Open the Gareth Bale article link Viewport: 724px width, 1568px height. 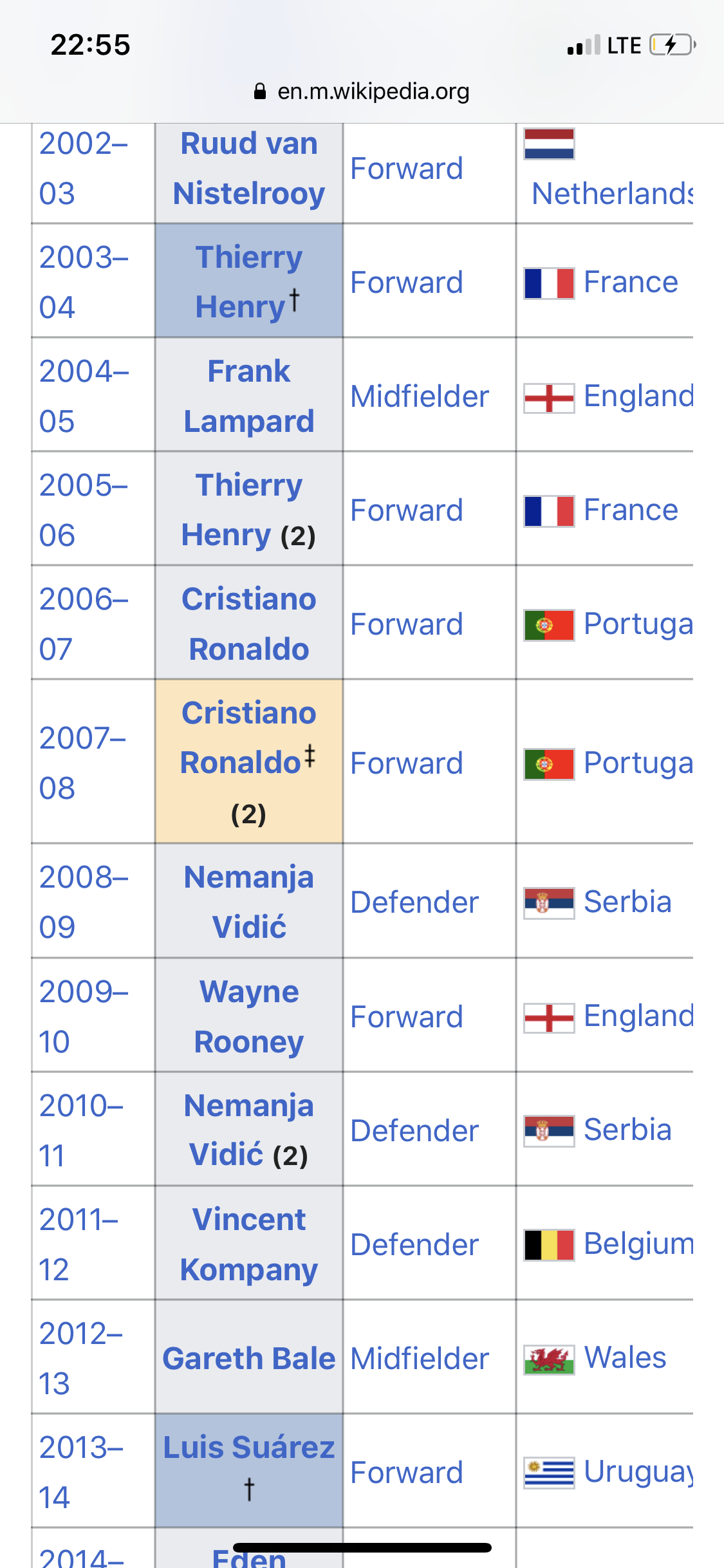tap(248, 1358)
